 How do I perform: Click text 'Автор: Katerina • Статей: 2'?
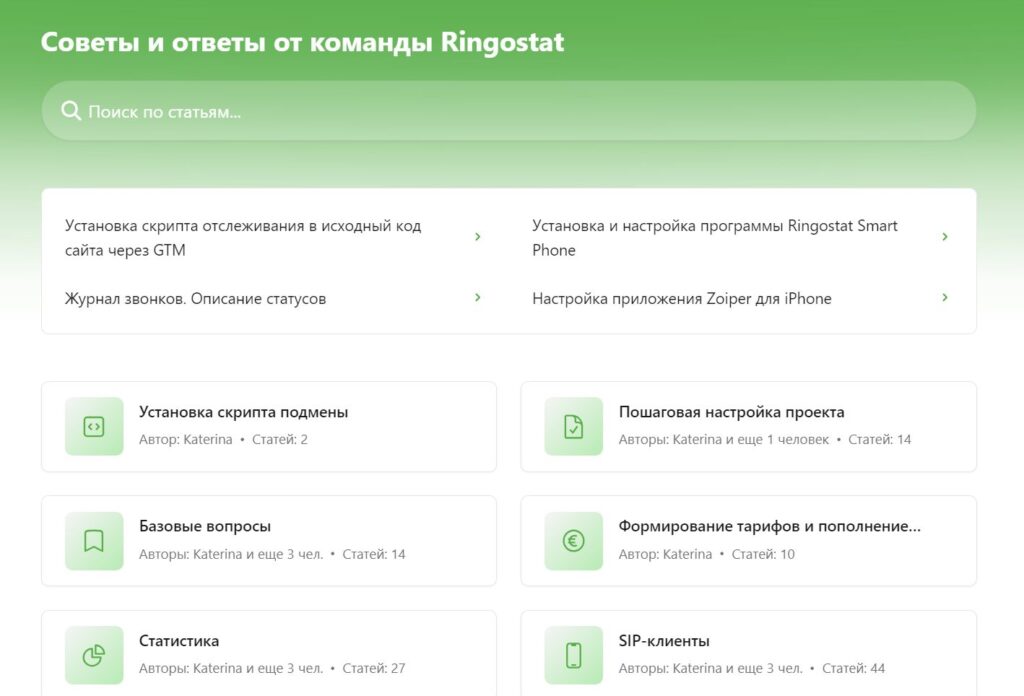click(223, 439)
